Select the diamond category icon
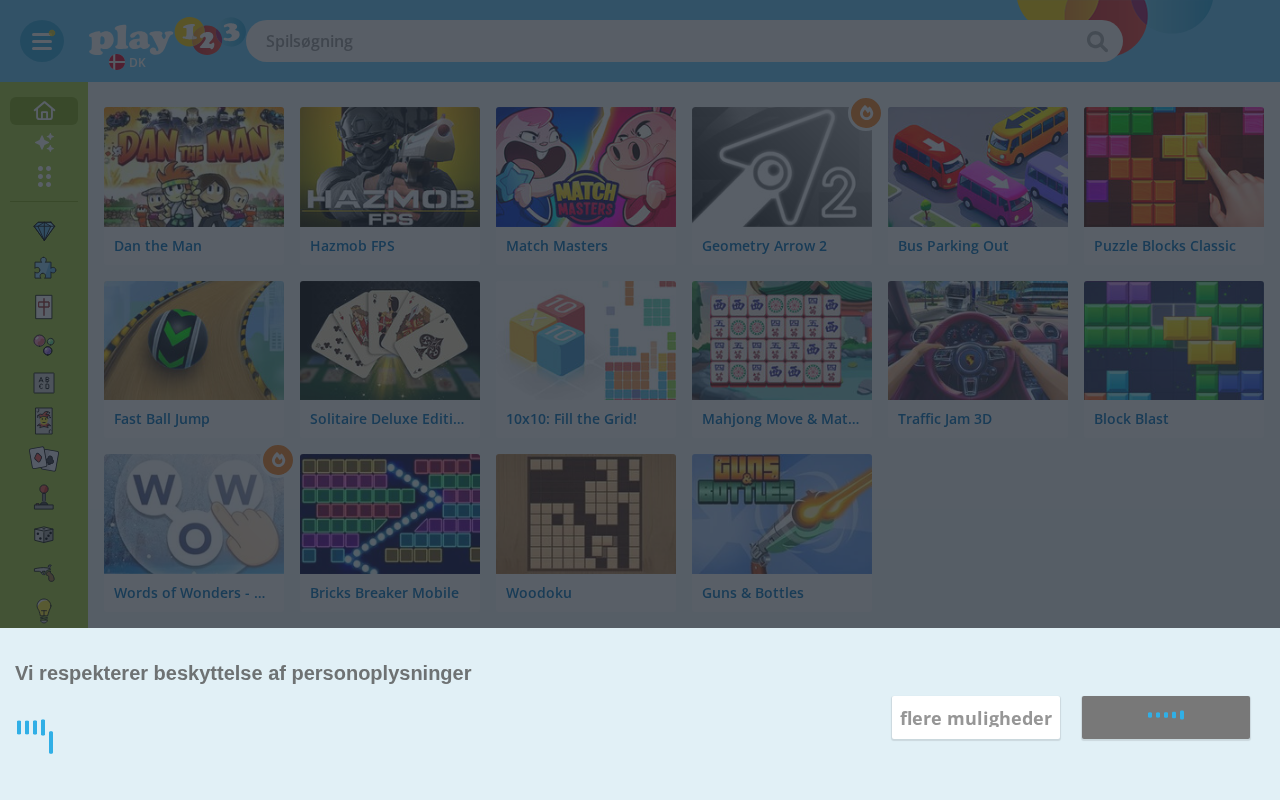The image size is (1280, 800). (x=44, y=231)
